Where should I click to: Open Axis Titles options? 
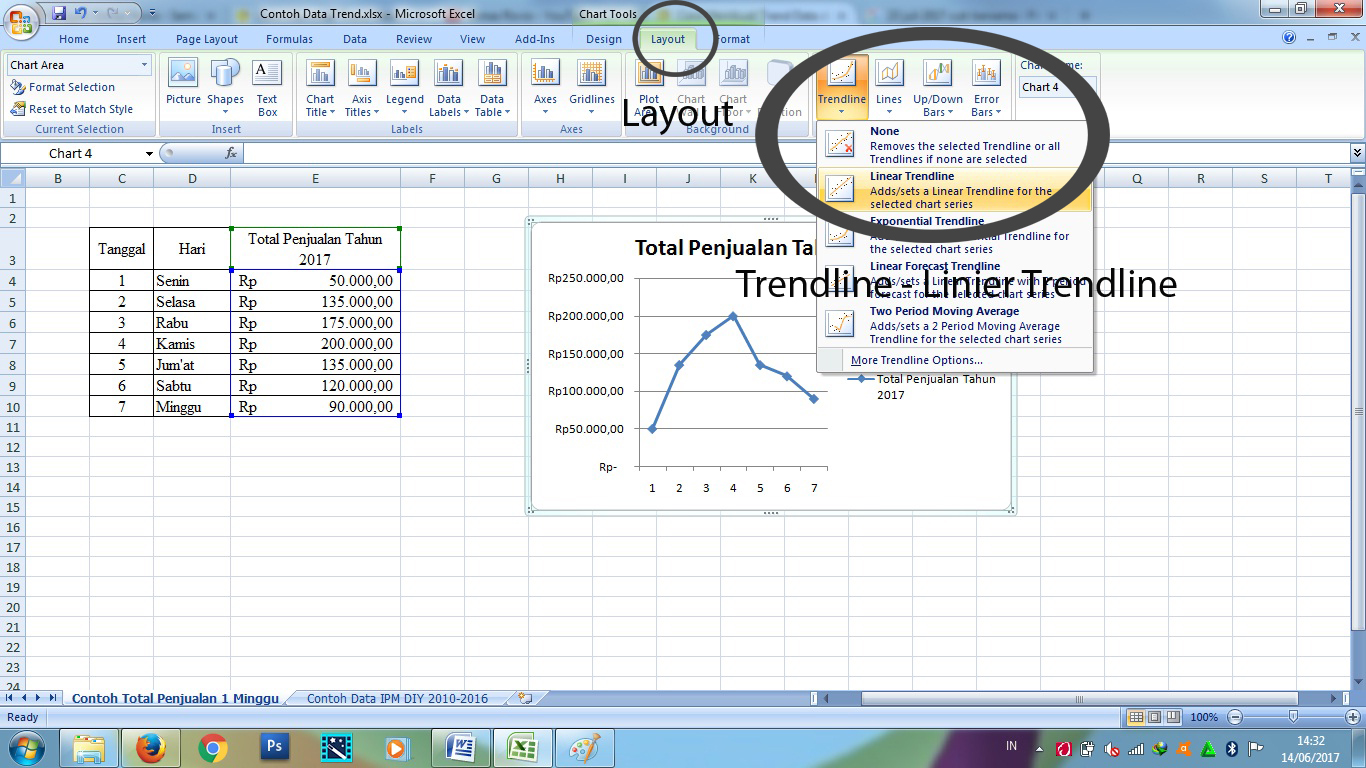coord(362,88)
